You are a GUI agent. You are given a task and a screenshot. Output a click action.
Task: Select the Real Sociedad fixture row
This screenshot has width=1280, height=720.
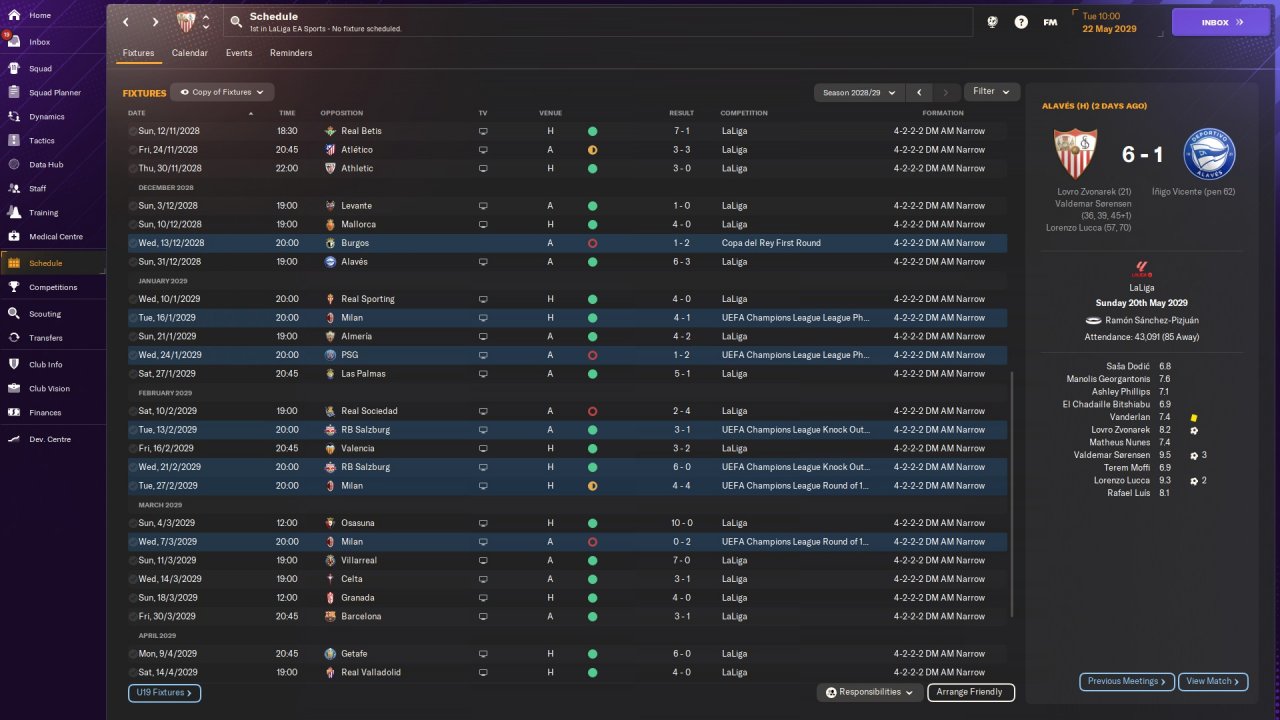[567, 411]
